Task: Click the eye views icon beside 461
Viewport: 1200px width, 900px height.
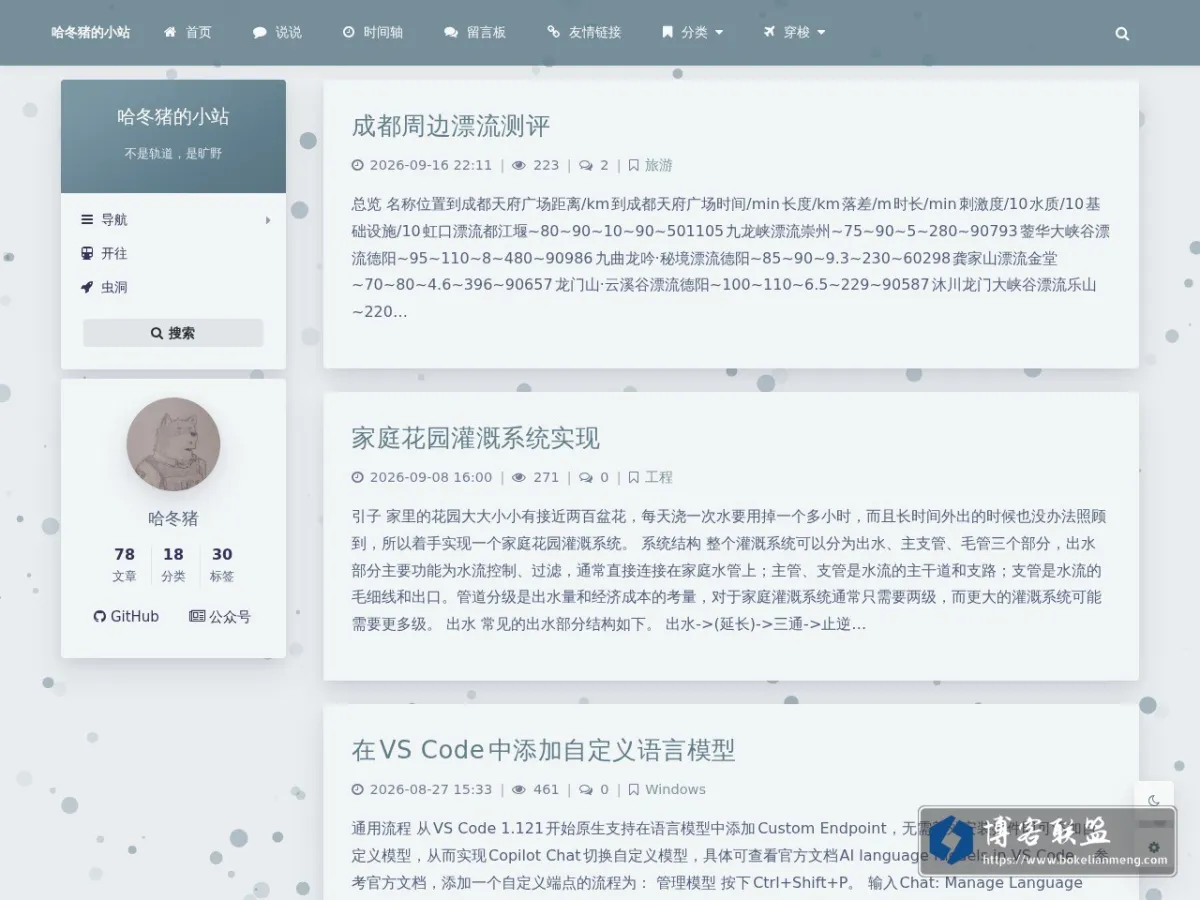Action: click(x=519, y=789)
